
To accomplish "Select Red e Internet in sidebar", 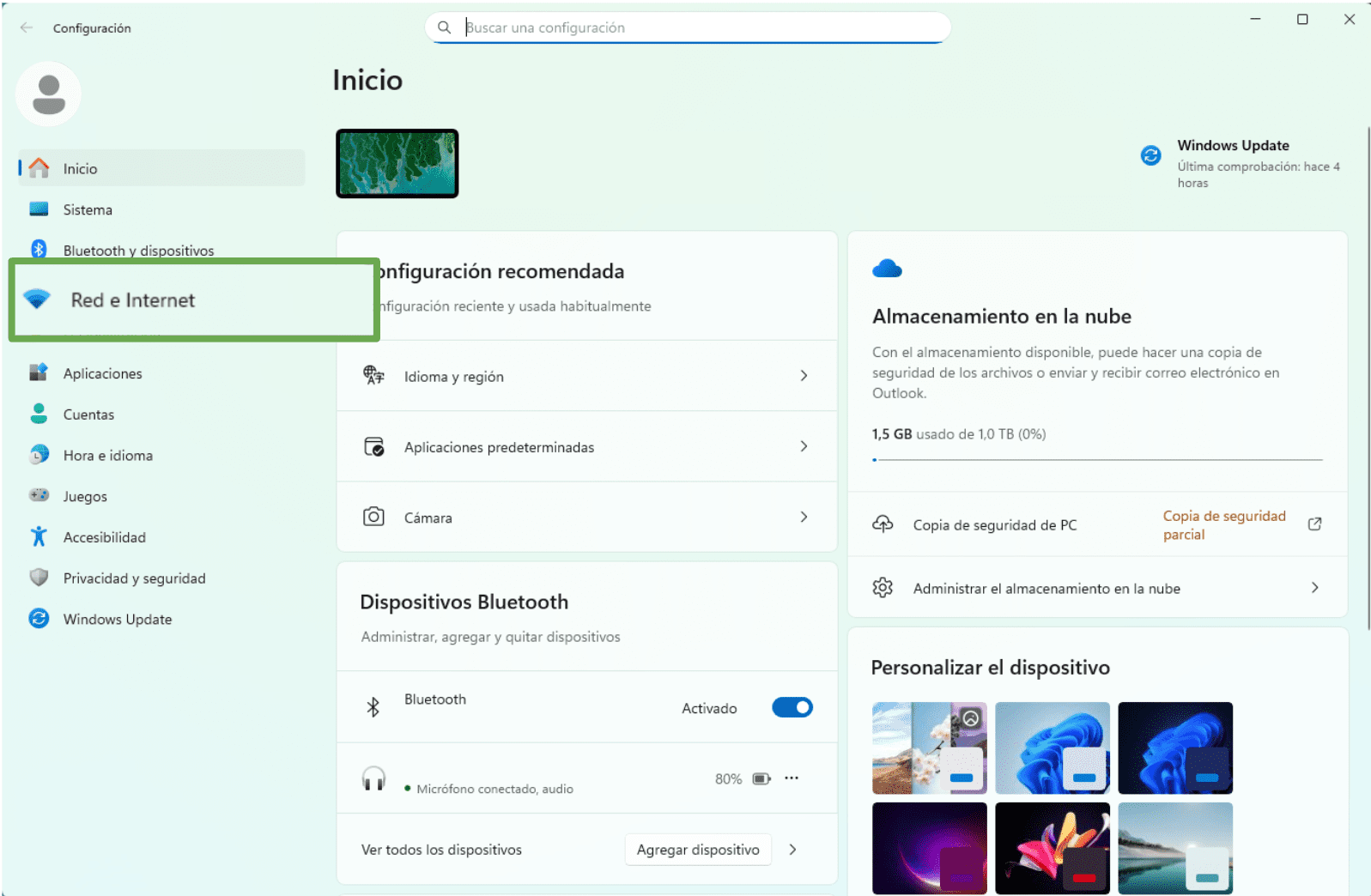I will coord(133,300).
